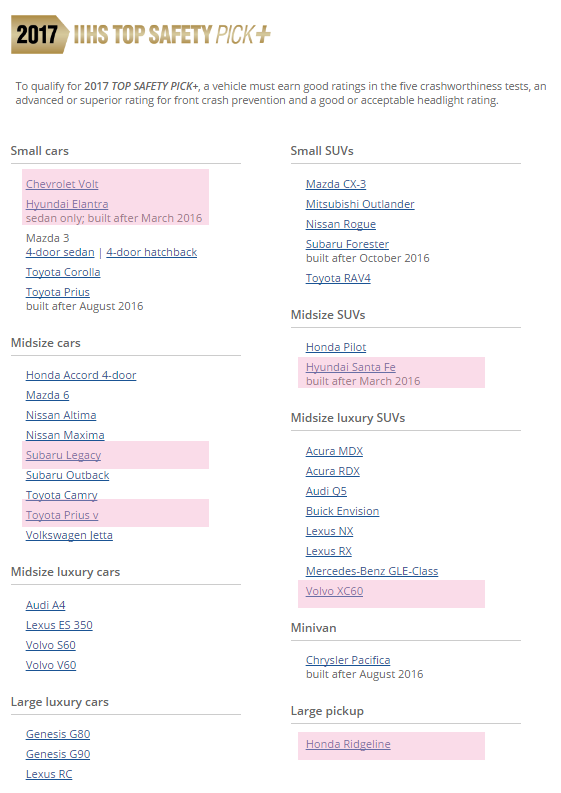Screen dimensions: 561x793
Task: Open the Honda Ridgeline link
Action: pyautogui.click(x=348, y=744)
